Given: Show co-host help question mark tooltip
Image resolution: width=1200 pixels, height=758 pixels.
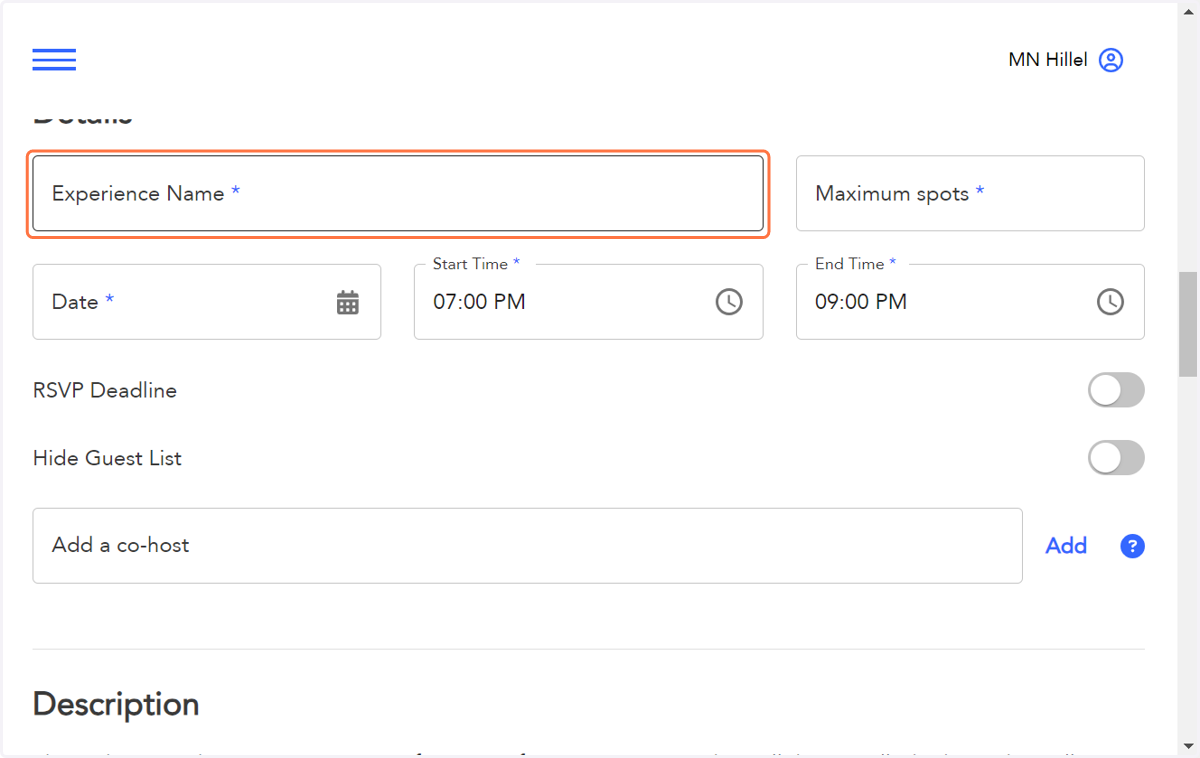Looking at the screenshot, I should coord(1132,546).
